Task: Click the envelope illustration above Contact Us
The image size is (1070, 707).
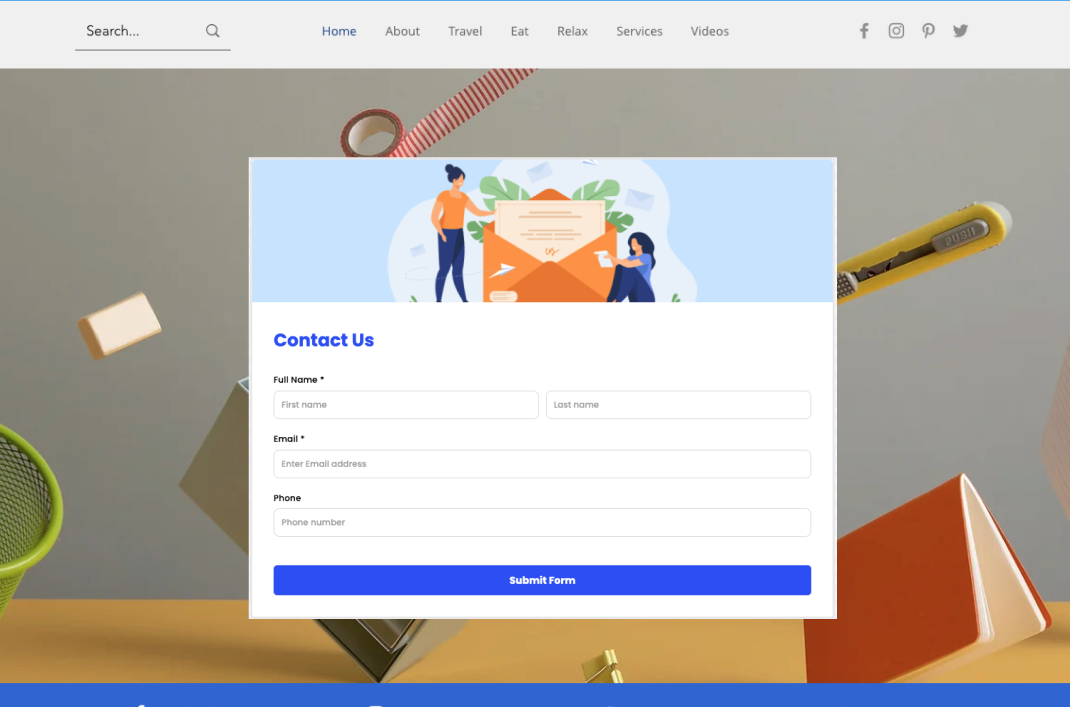Action: (x=542, y=230)
